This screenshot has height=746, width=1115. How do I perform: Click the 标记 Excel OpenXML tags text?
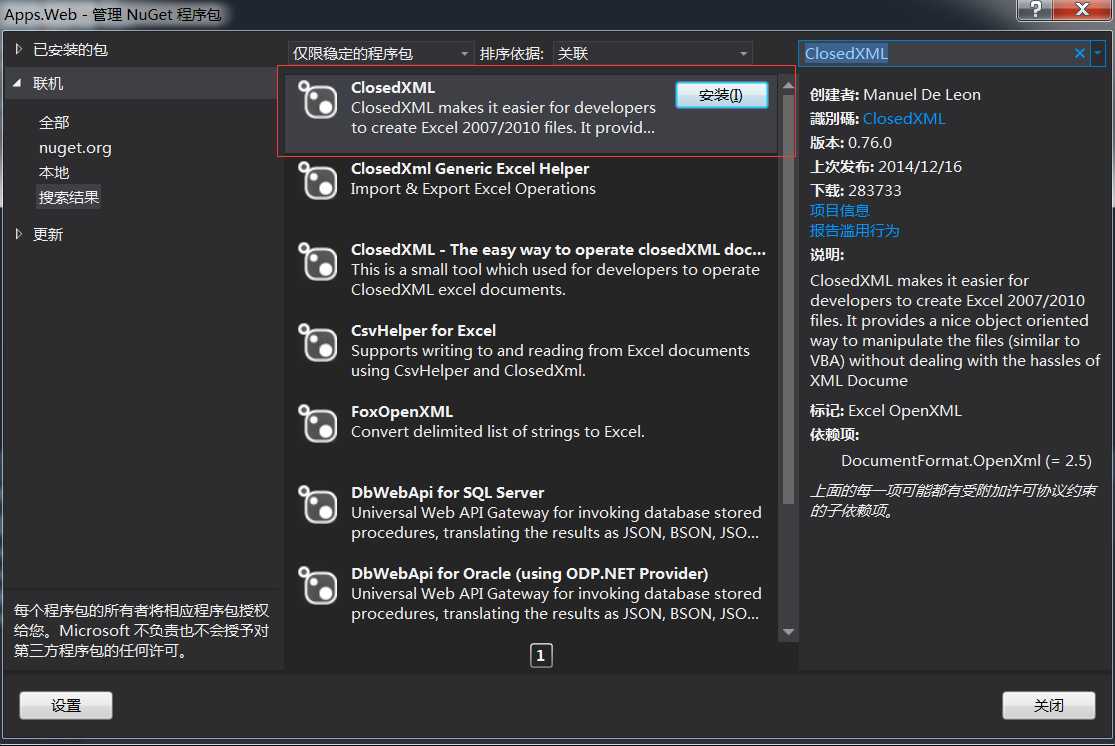pyautogui.click(x=905, y=410)
